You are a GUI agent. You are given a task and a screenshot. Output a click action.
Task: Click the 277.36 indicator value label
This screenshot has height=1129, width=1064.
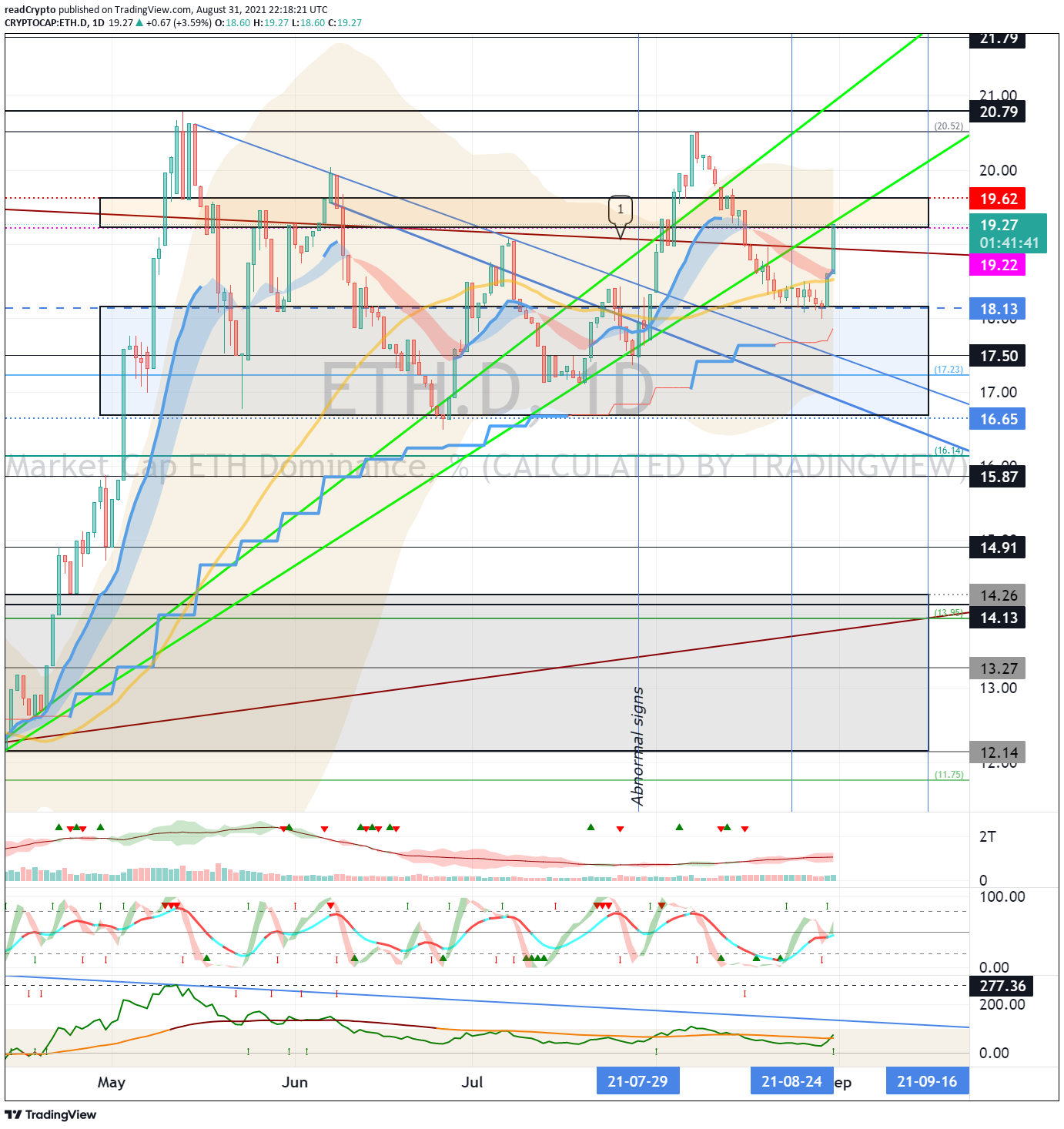(1002, 986)
